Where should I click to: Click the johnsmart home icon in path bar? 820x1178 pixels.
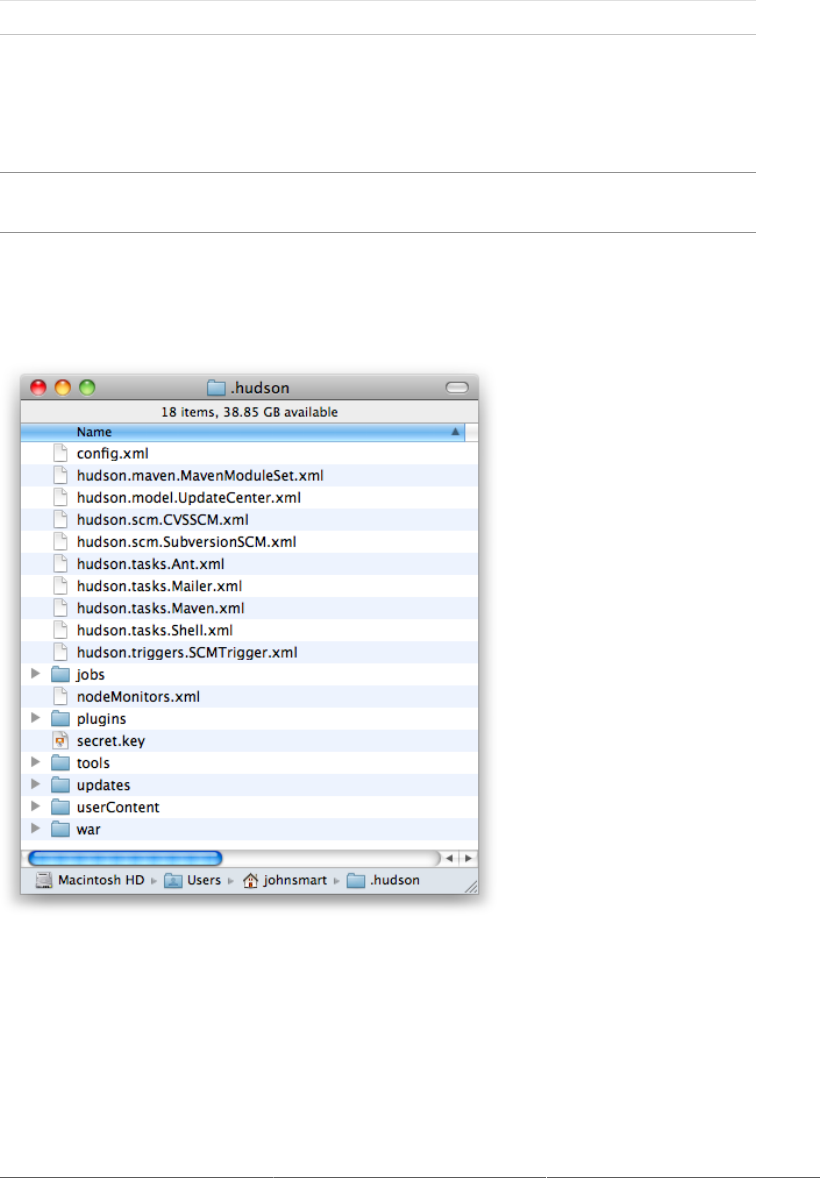pyautogui.click(x=250, y=880)
